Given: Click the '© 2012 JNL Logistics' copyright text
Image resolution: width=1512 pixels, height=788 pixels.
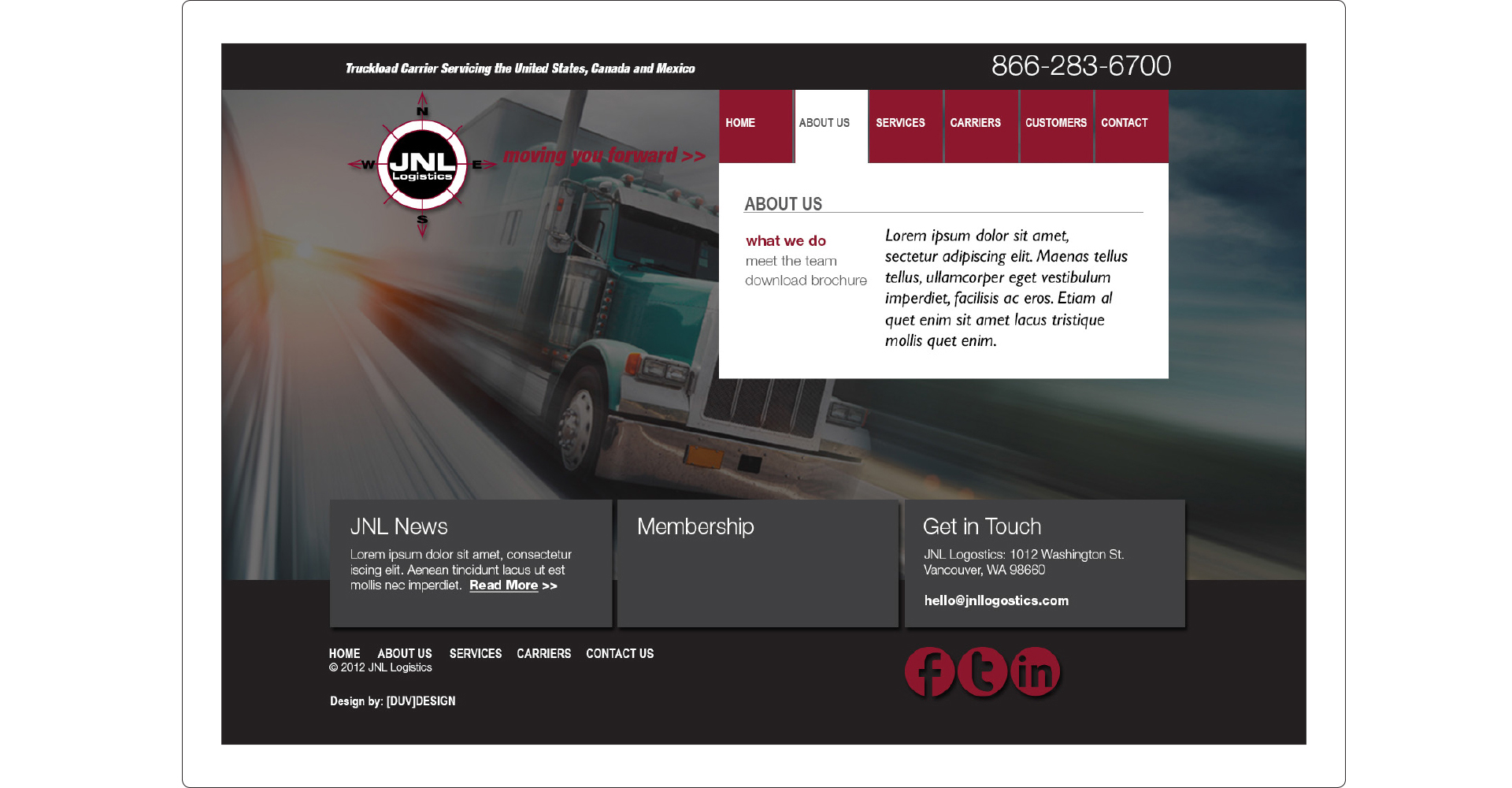Looking at the screenshot, I should 380,667.
